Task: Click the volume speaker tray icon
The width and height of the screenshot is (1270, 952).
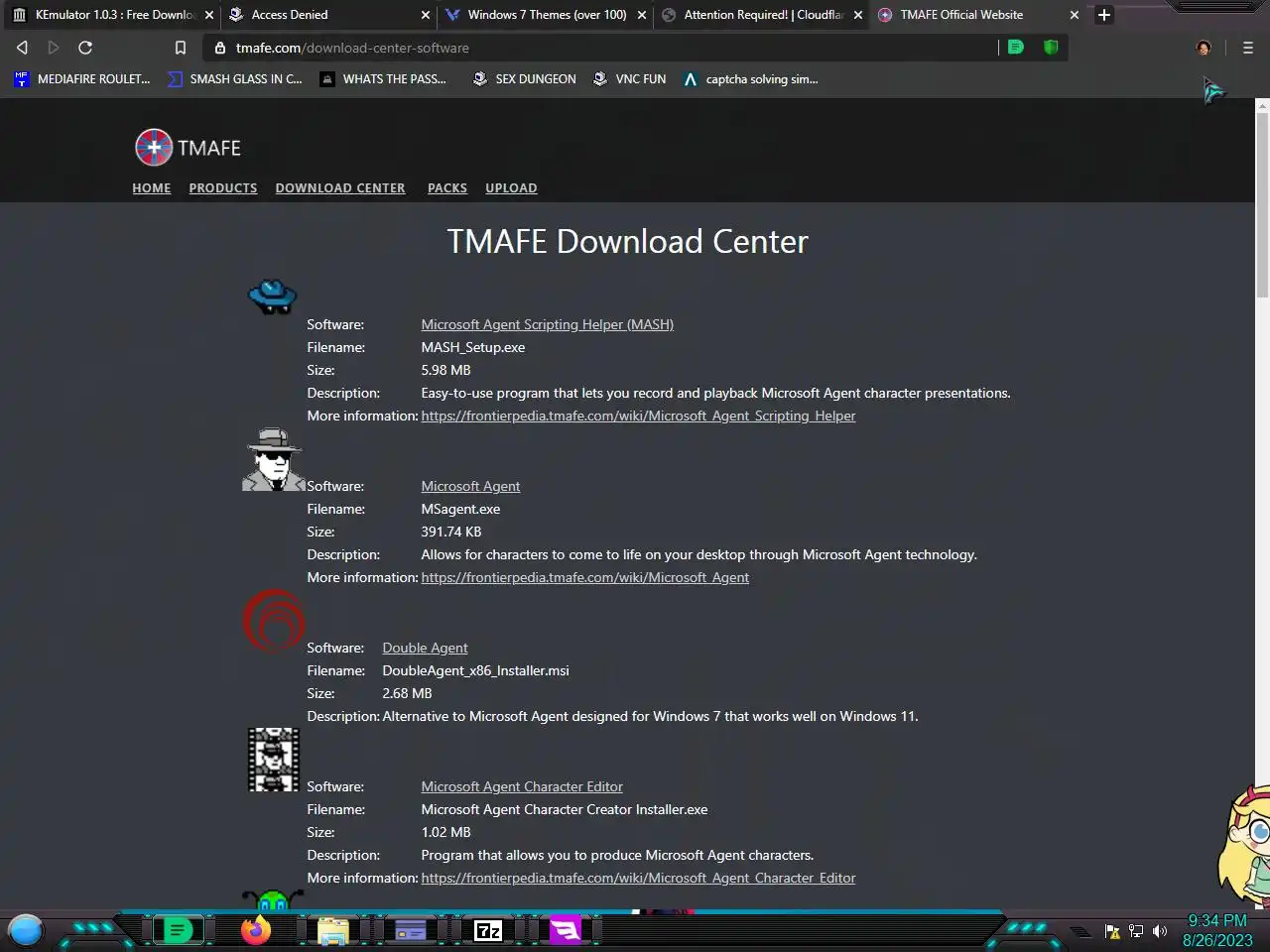Action: [1160, 931]
